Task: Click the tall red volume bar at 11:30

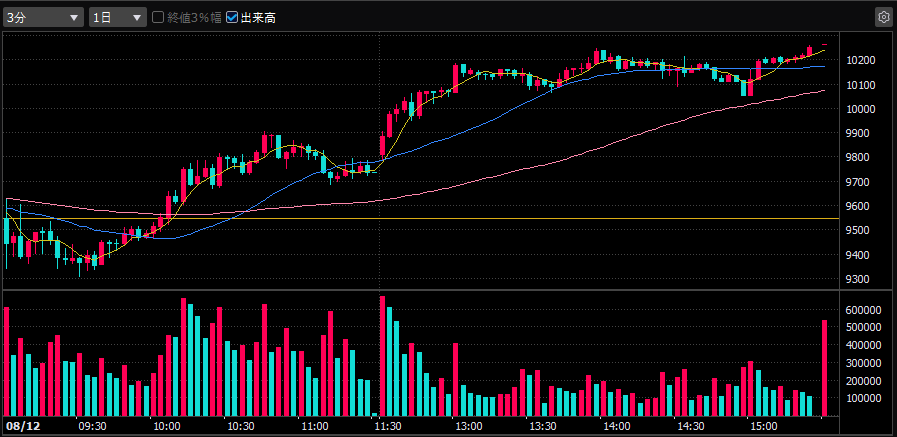Action: (383, 356)
